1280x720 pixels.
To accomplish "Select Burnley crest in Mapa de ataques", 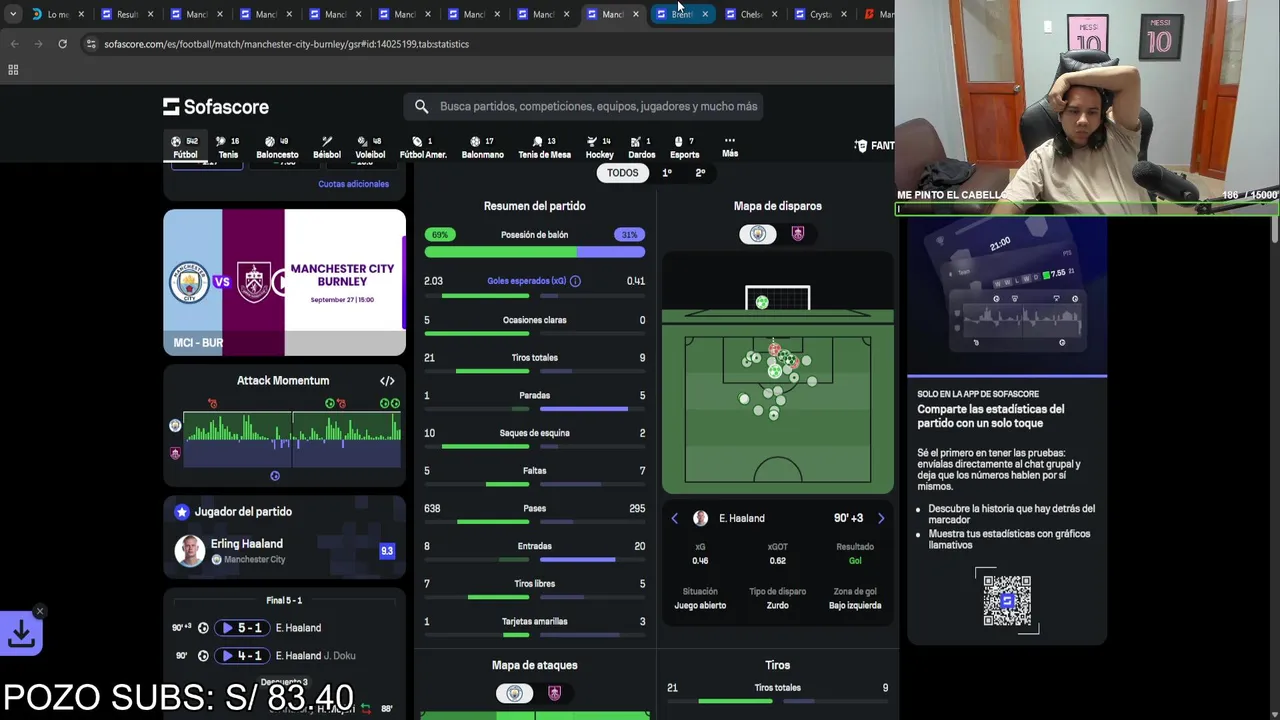I will [555, 694].
